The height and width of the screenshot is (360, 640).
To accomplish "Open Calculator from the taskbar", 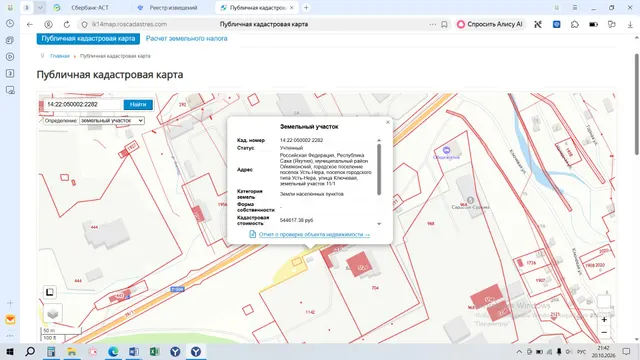I will (x=51, y=352).
